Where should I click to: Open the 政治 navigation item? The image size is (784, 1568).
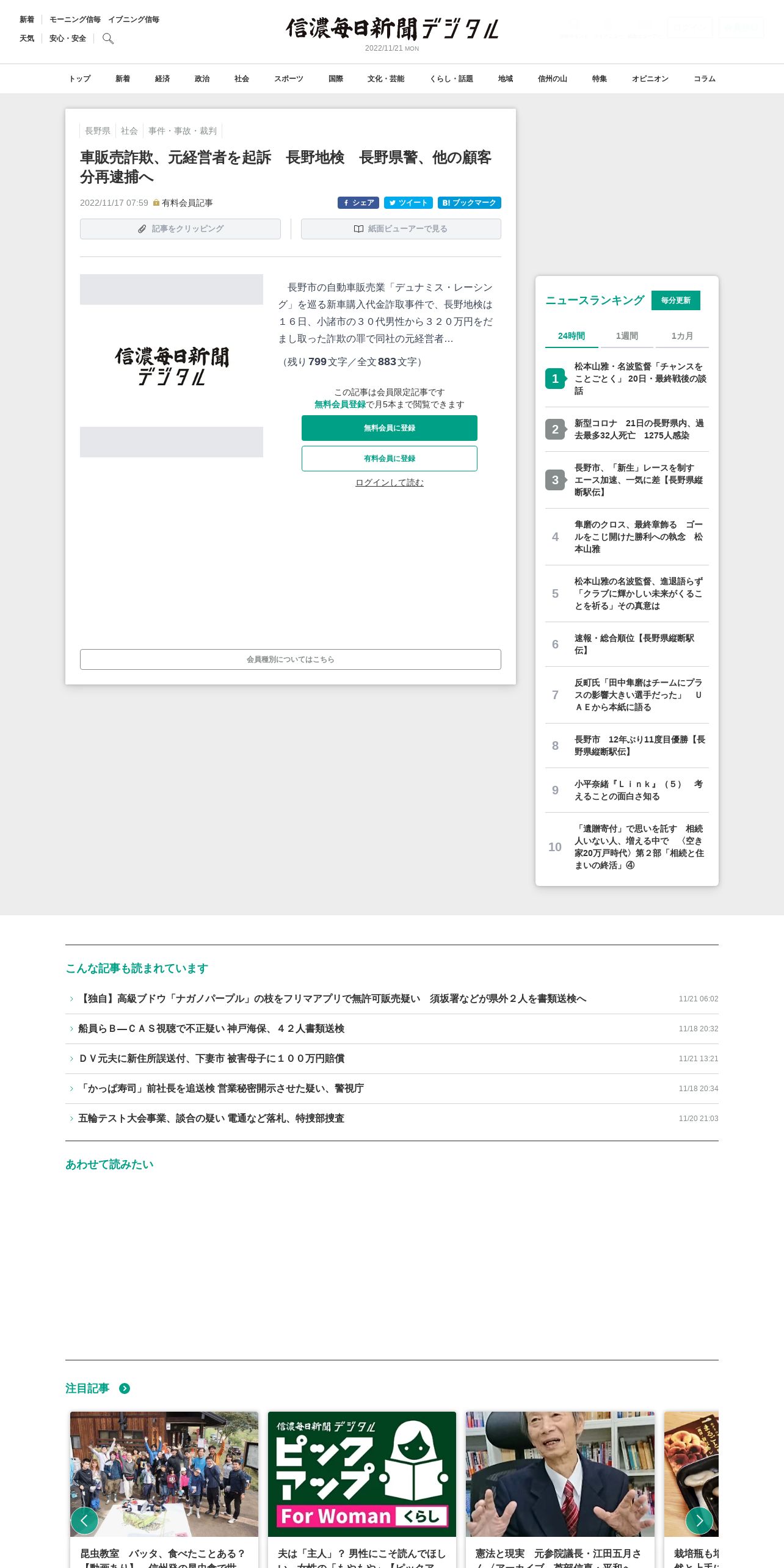click(202, 79)
